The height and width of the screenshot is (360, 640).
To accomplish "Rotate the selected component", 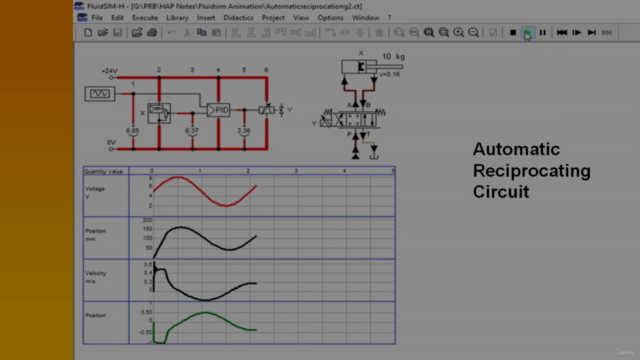I will 330,33.
